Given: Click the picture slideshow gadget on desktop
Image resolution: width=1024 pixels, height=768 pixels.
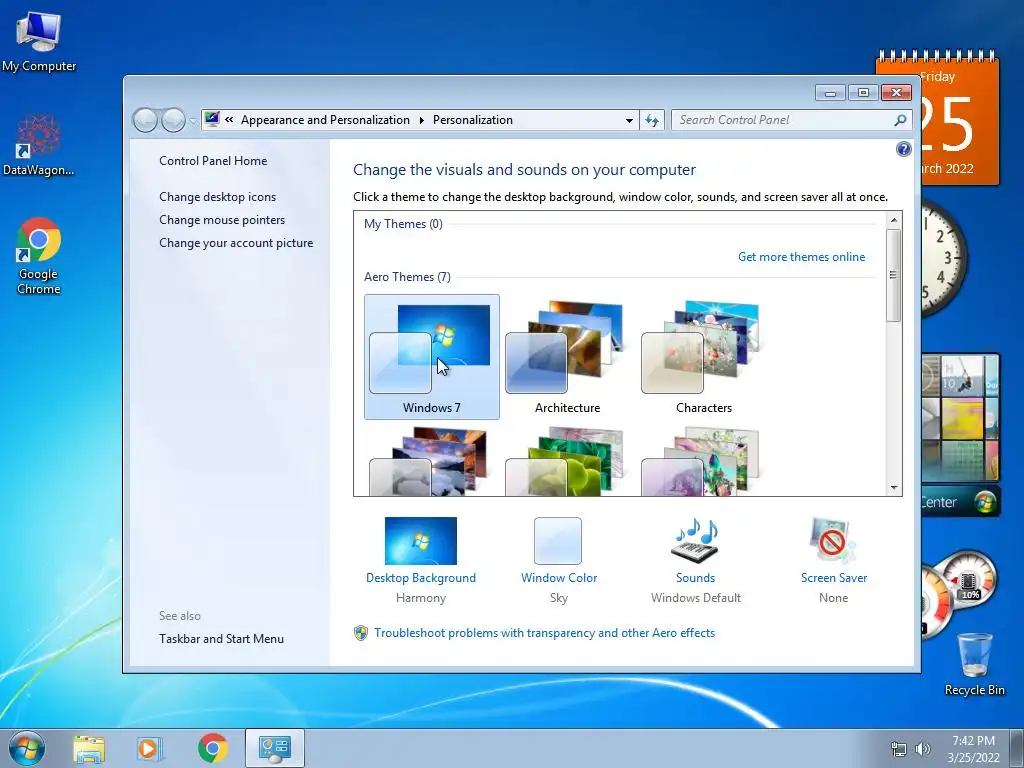Looking at the screenshot, I should 960,417.
